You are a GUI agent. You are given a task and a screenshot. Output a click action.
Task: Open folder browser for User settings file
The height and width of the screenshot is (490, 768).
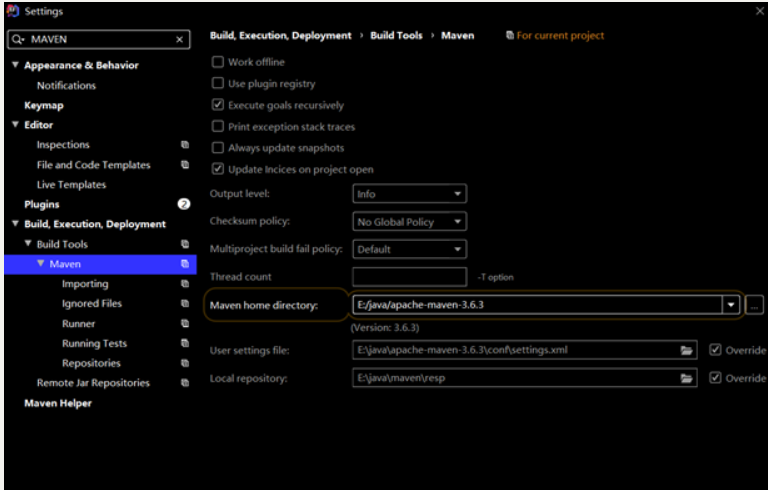(x=686, y=350)
